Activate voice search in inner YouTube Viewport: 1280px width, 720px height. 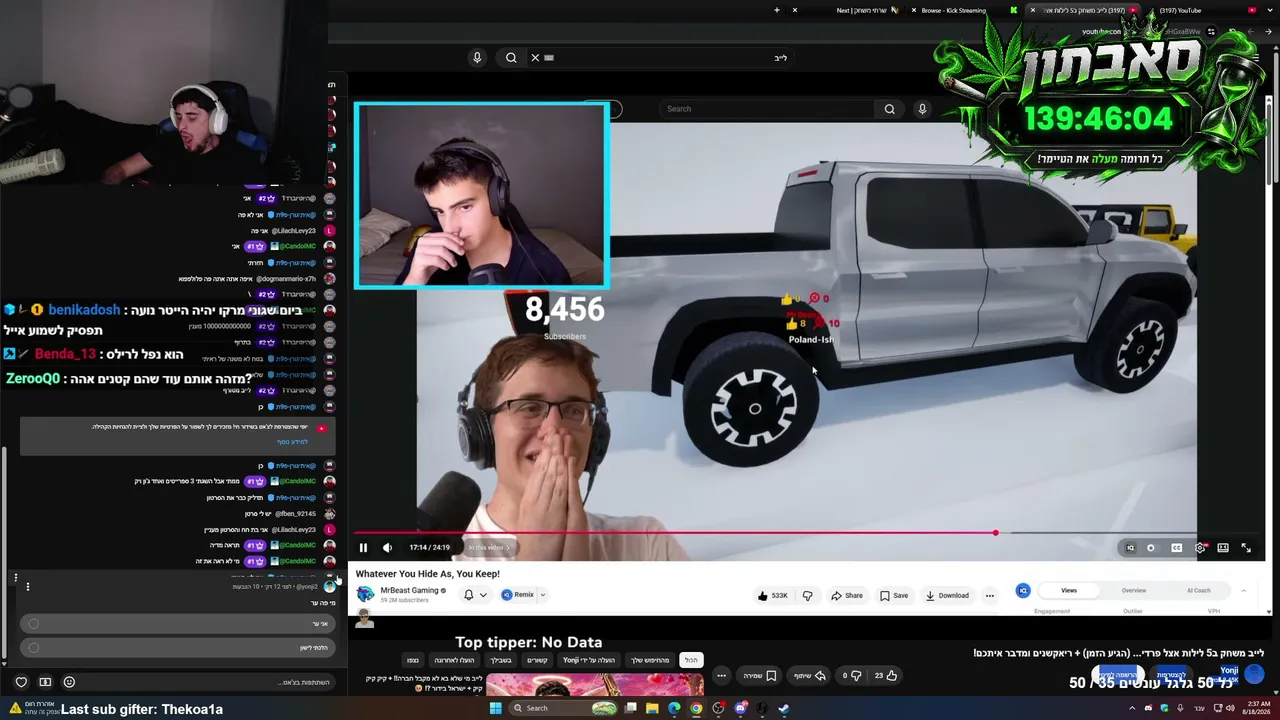pos(922,109)
